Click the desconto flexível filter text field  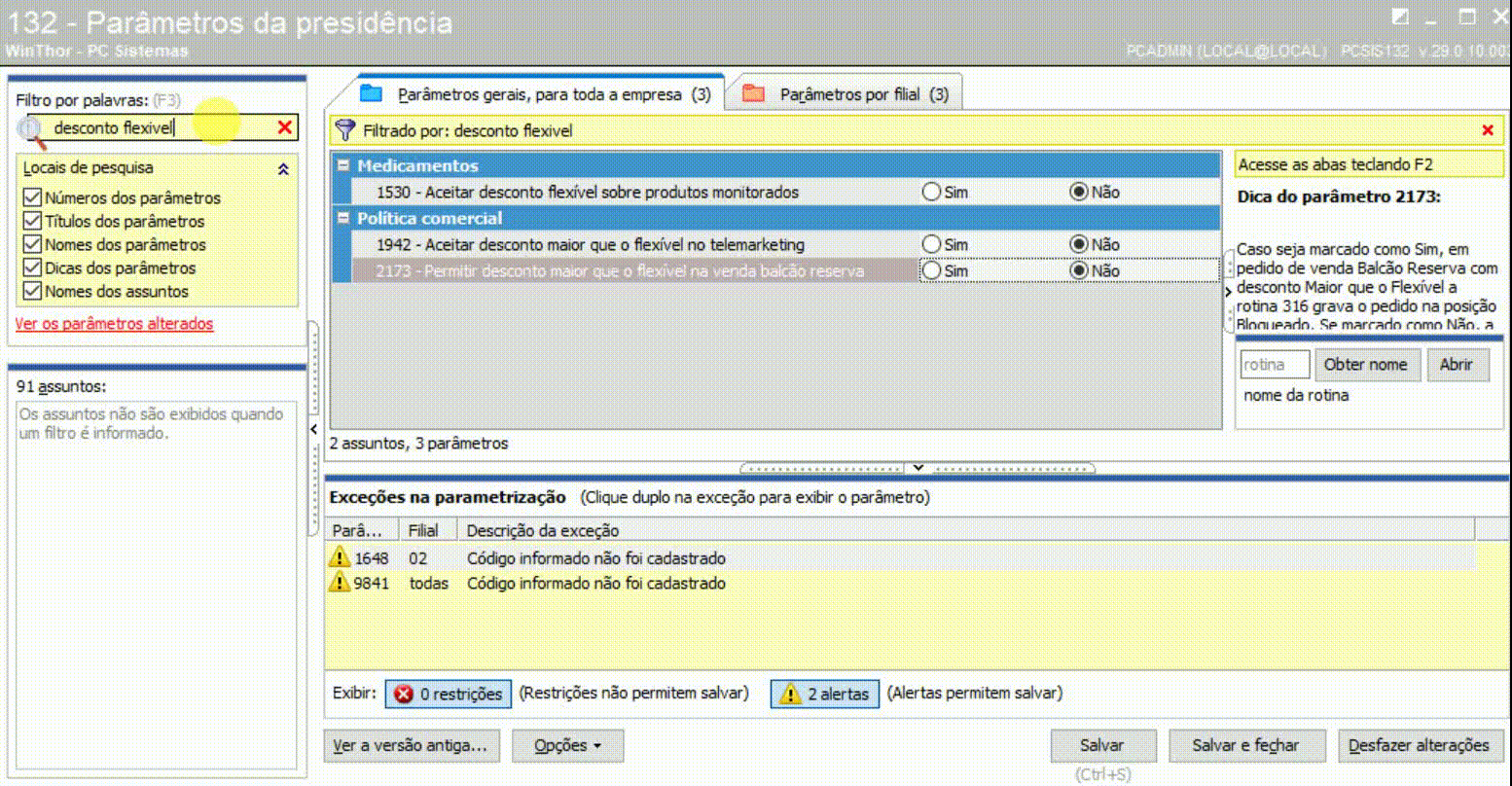coord(161,127)
